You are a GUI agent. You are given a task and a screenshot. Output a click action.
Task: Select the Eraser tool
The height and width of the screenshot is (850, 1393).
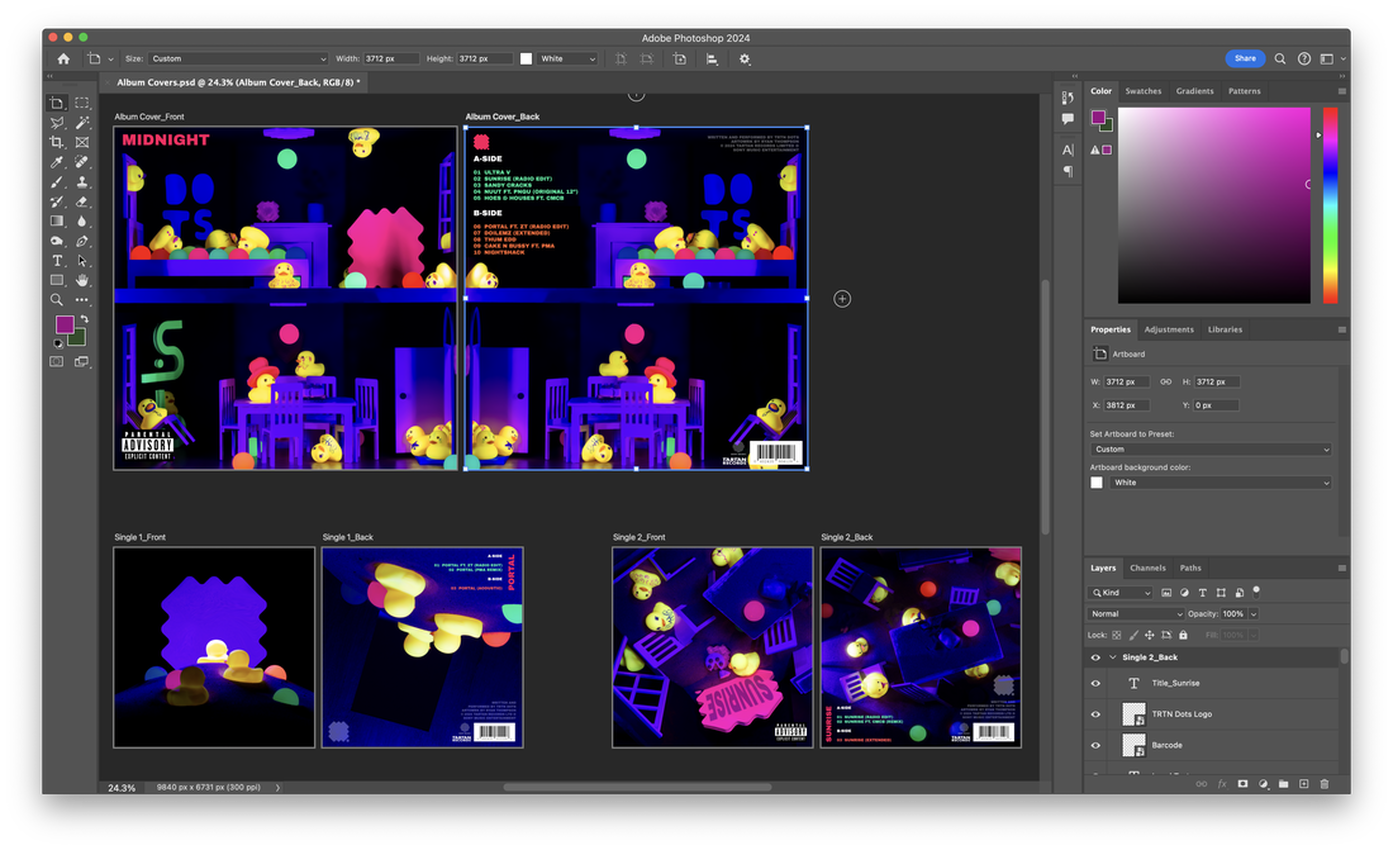tap(82, 202)
